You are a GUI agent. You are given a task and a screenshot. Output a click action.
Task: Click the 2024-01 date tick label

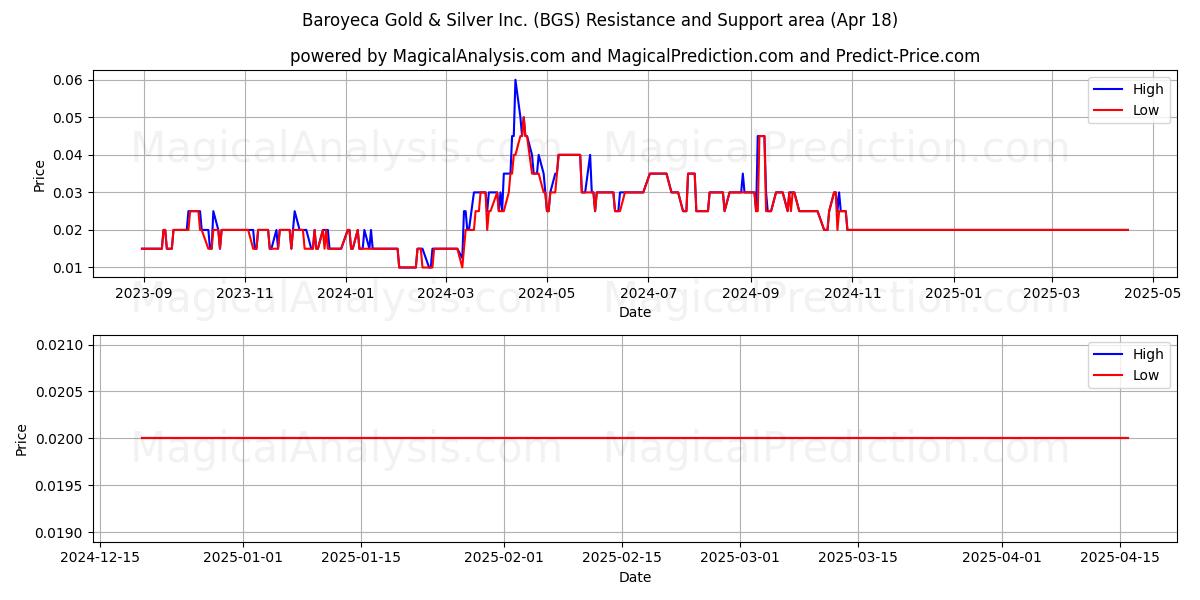[346, 293]
